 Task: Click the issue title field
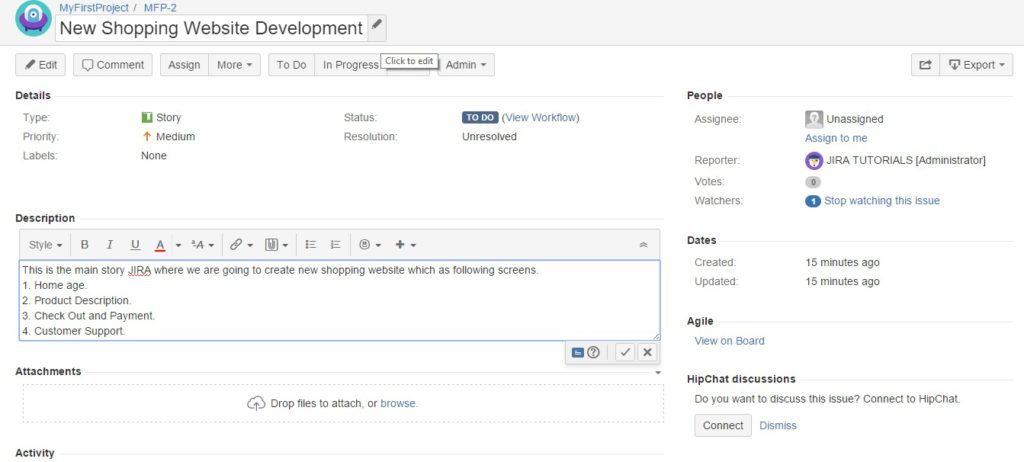pyautogui.click(x=211, y=28)
